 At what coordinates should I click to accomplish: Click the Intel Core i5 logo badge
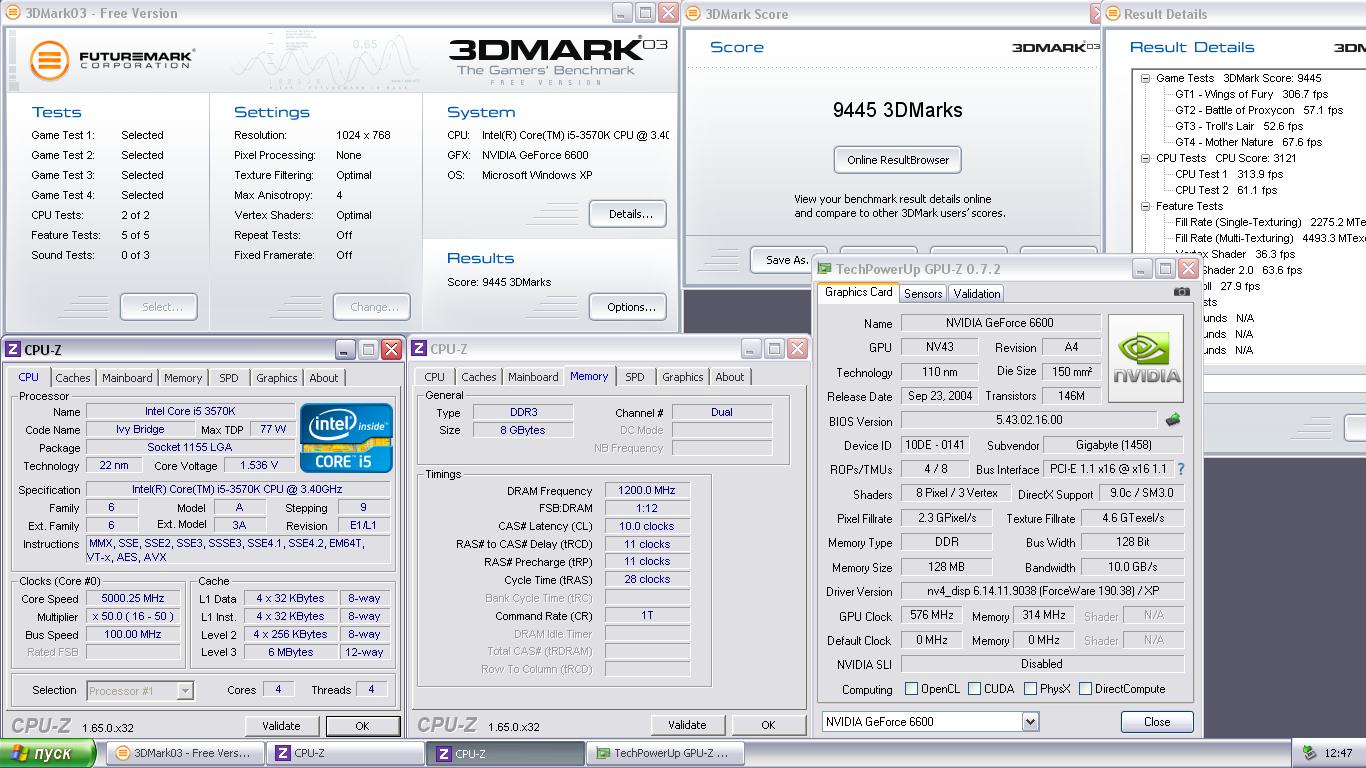[346, 437]
